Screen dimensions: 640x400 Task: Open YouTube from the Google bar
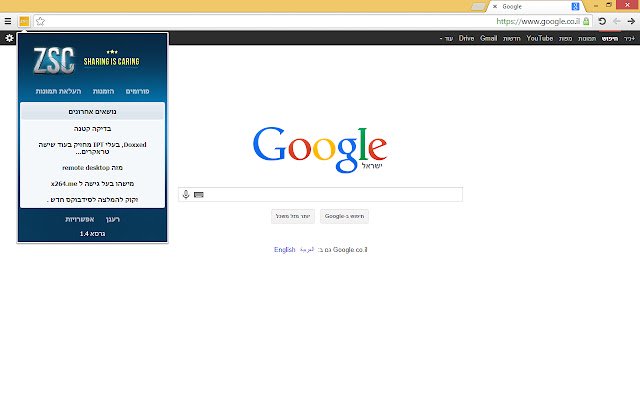coord(540,38)
